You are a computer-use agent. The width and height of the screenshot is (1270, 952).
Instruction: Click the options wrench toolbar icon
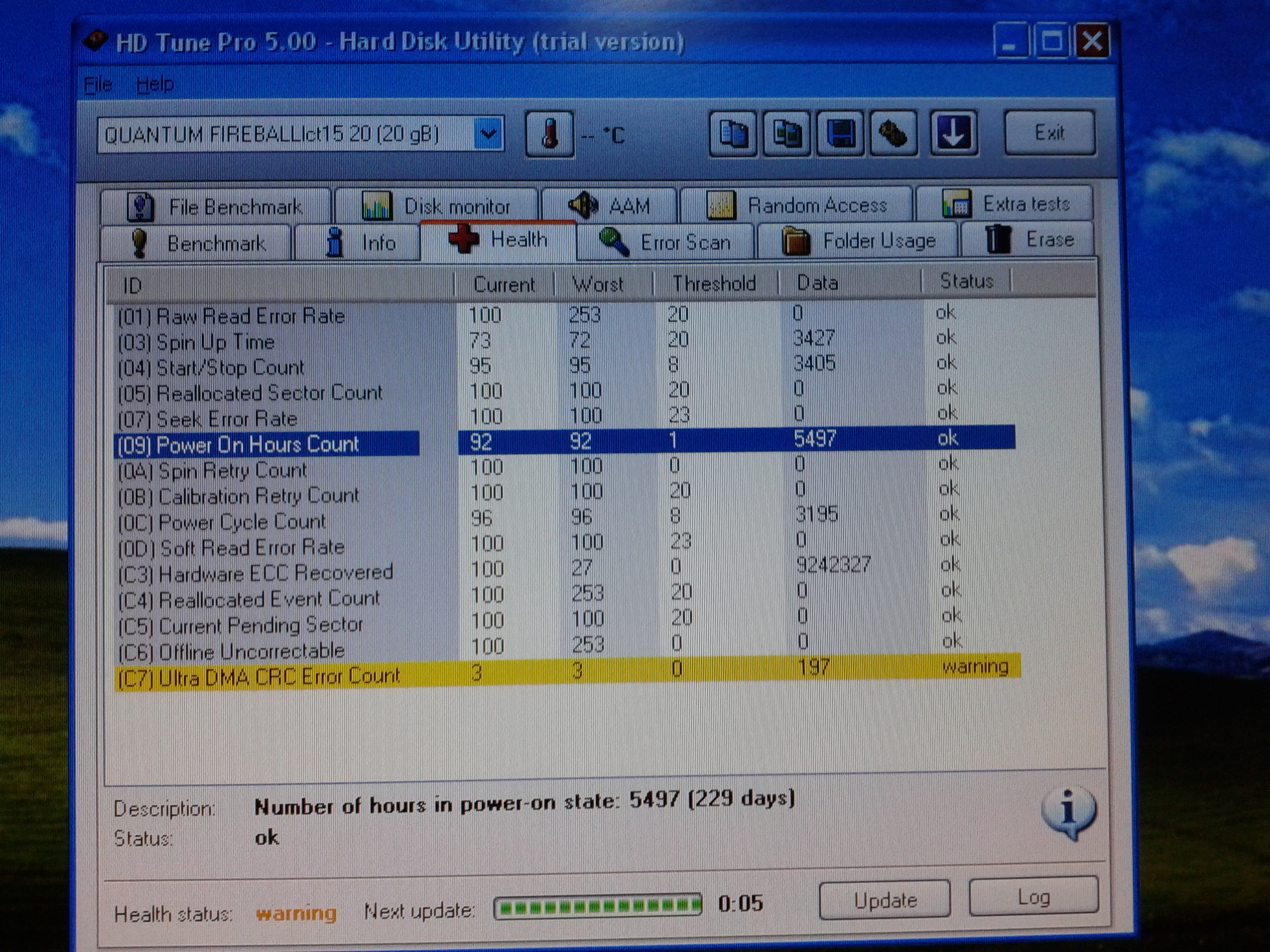click(x=893, y=134)
